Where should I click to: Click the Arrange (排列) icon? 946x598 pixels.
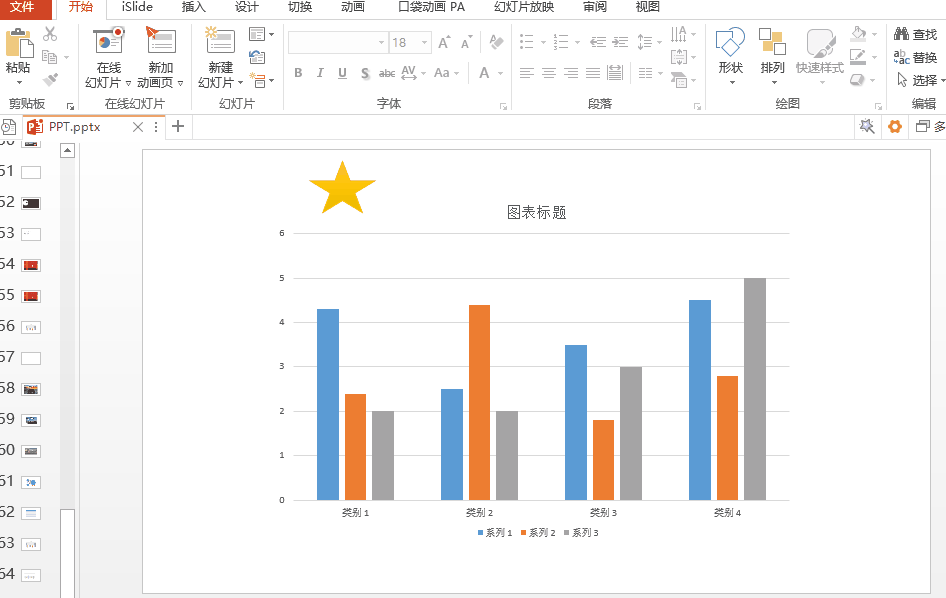click(x=772, y=42)
